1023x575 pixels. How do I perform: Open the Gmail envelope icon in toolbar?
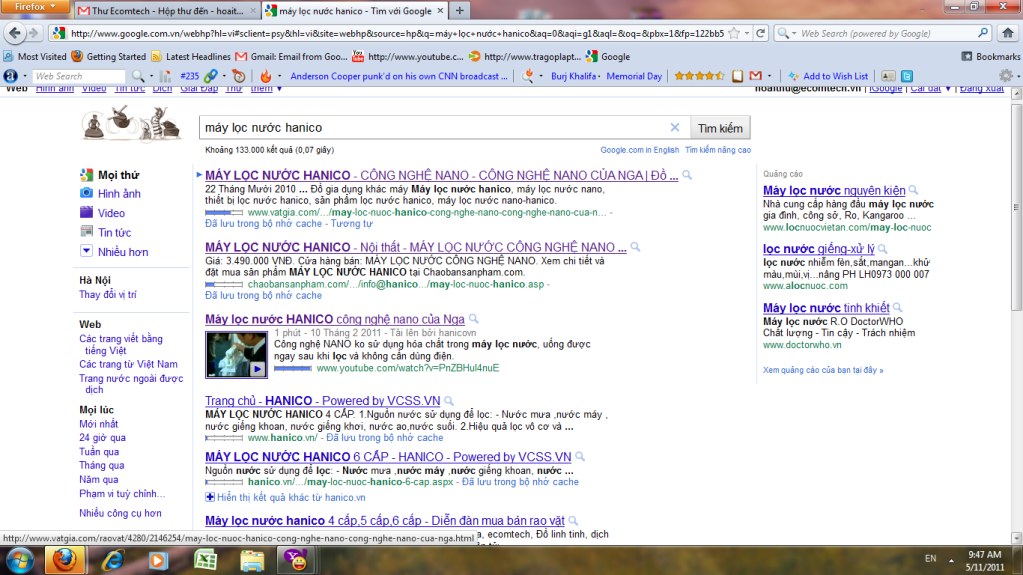point(756,76)
